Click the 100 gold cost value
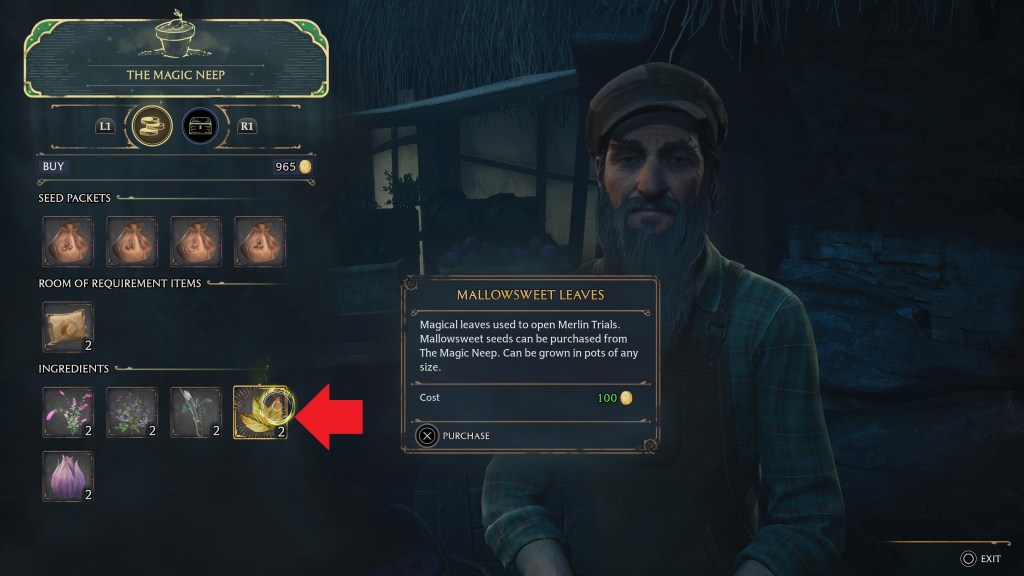Viewport: 1024px width, 576px height. 615,398
